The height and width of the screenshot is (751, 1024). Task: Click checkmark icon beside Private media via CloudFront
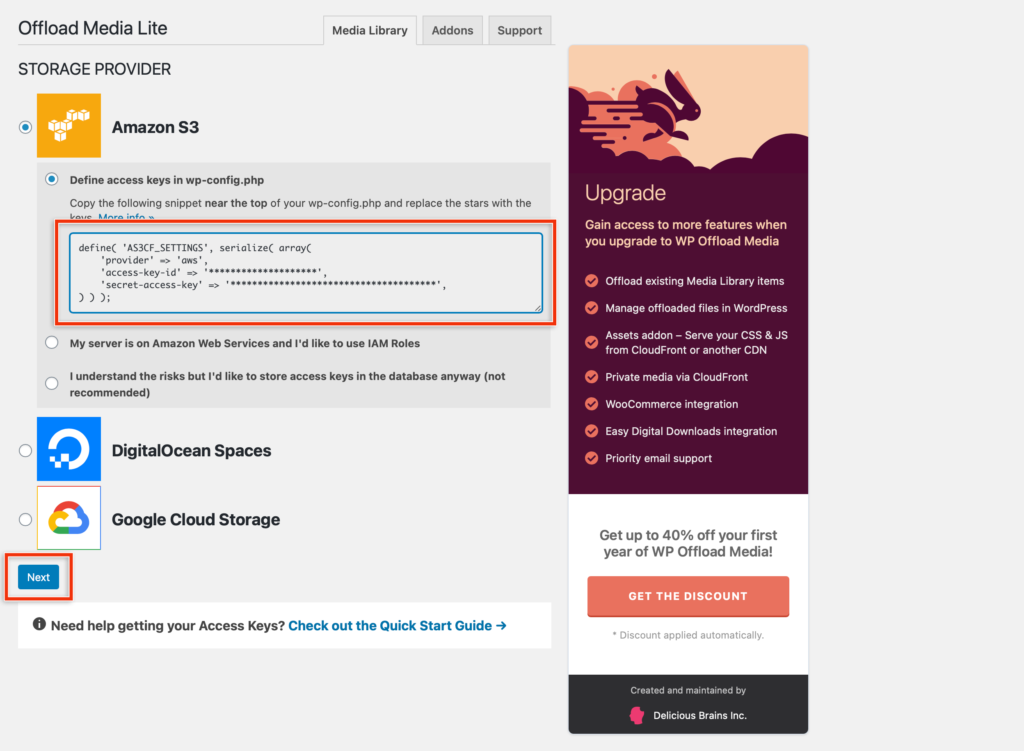592,377
